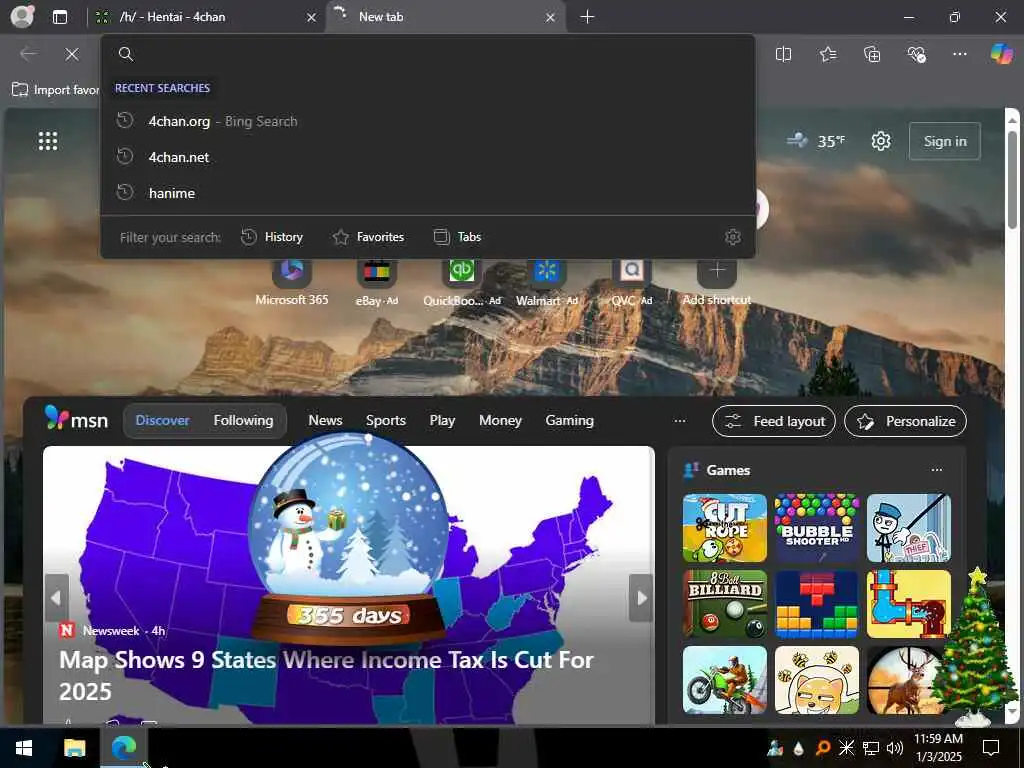
Task: Filter search by History
Action: 272,237
